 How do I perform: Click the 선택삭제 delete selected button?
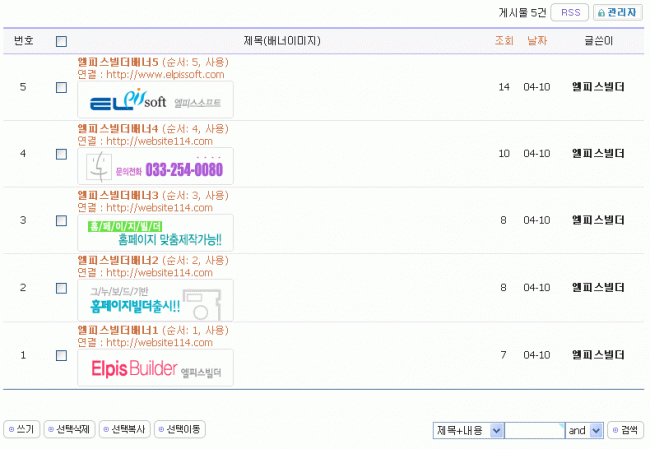(x=69, y=429)
